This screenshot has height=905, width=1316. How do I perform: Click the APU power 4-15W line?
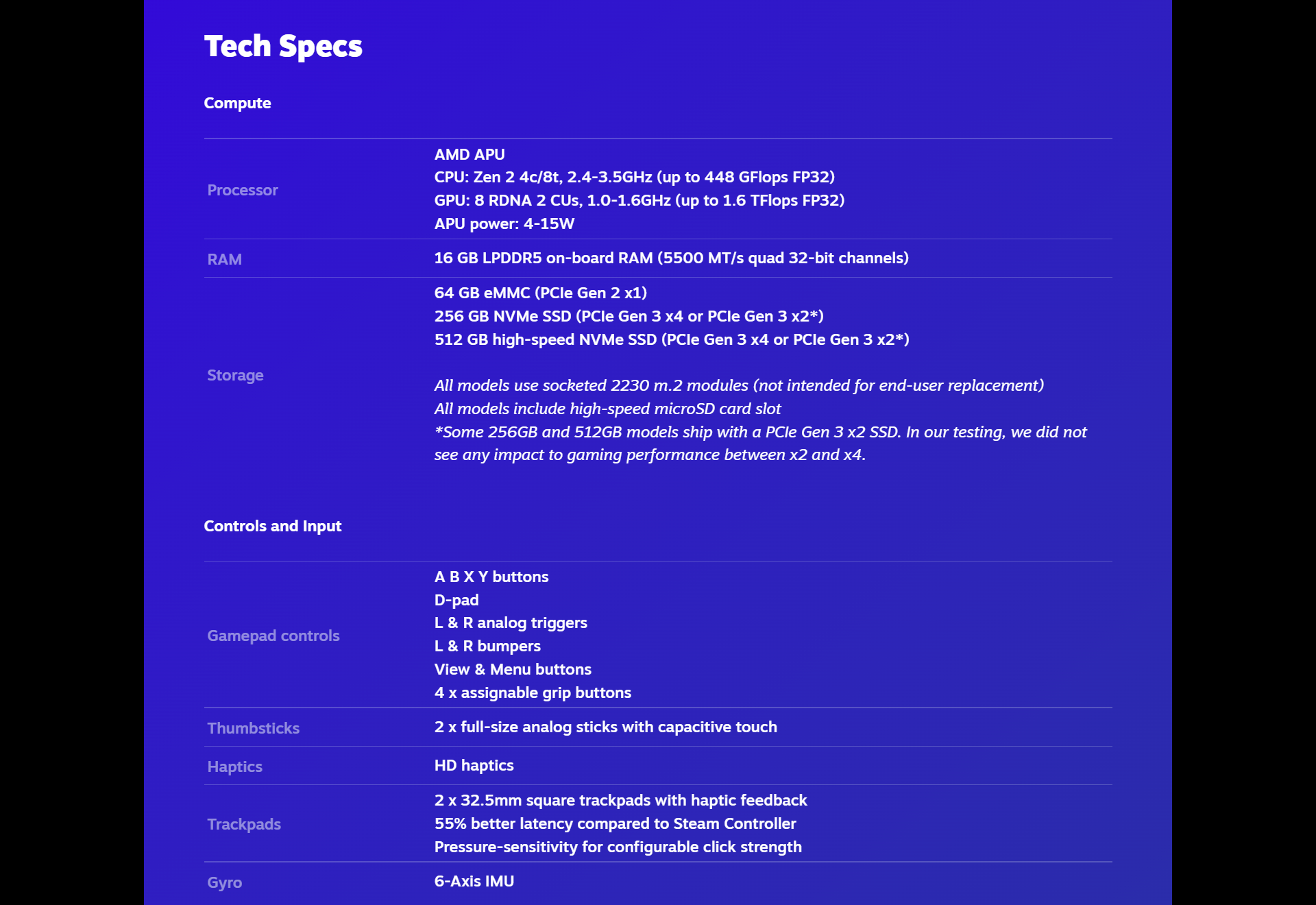pyautogui.click(x=504, y=224)
